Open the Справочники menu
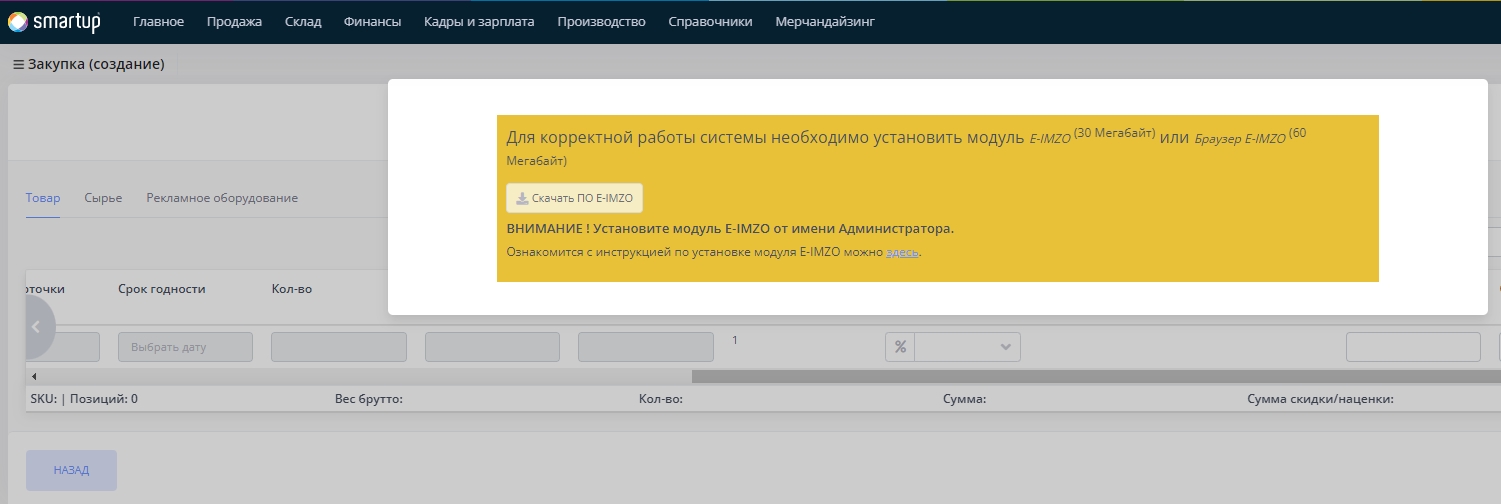Viewport: 1501px width, 504px height. 710,21
